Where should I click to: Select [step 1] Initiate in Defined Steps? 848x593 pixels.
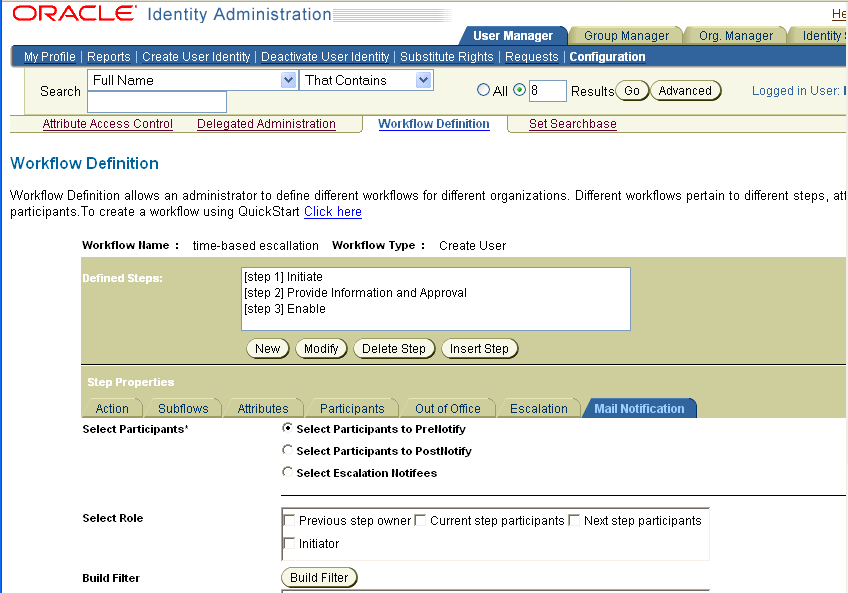click(283, 276)
